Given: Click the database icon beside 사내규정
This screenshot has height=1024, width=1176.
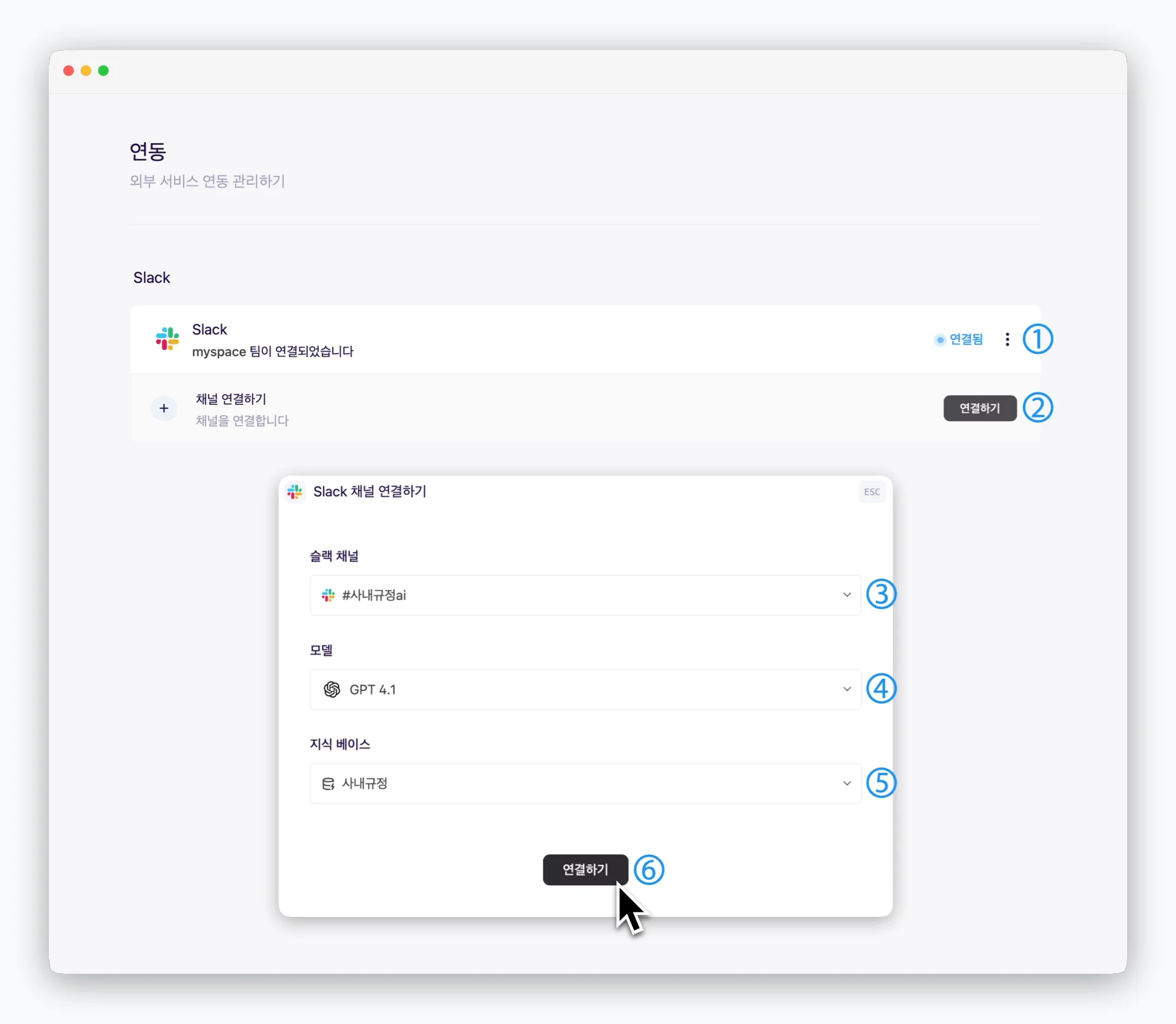Looking at the screenshot, I should [328, 784].
